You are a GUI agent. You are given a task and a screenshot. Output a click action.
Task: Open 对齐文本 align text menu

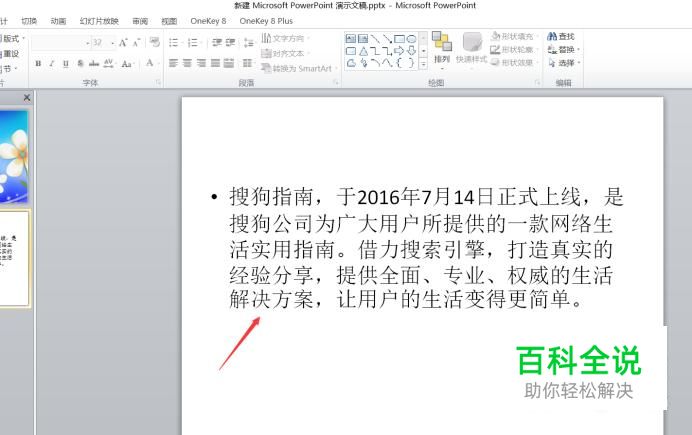pos(285,53)
